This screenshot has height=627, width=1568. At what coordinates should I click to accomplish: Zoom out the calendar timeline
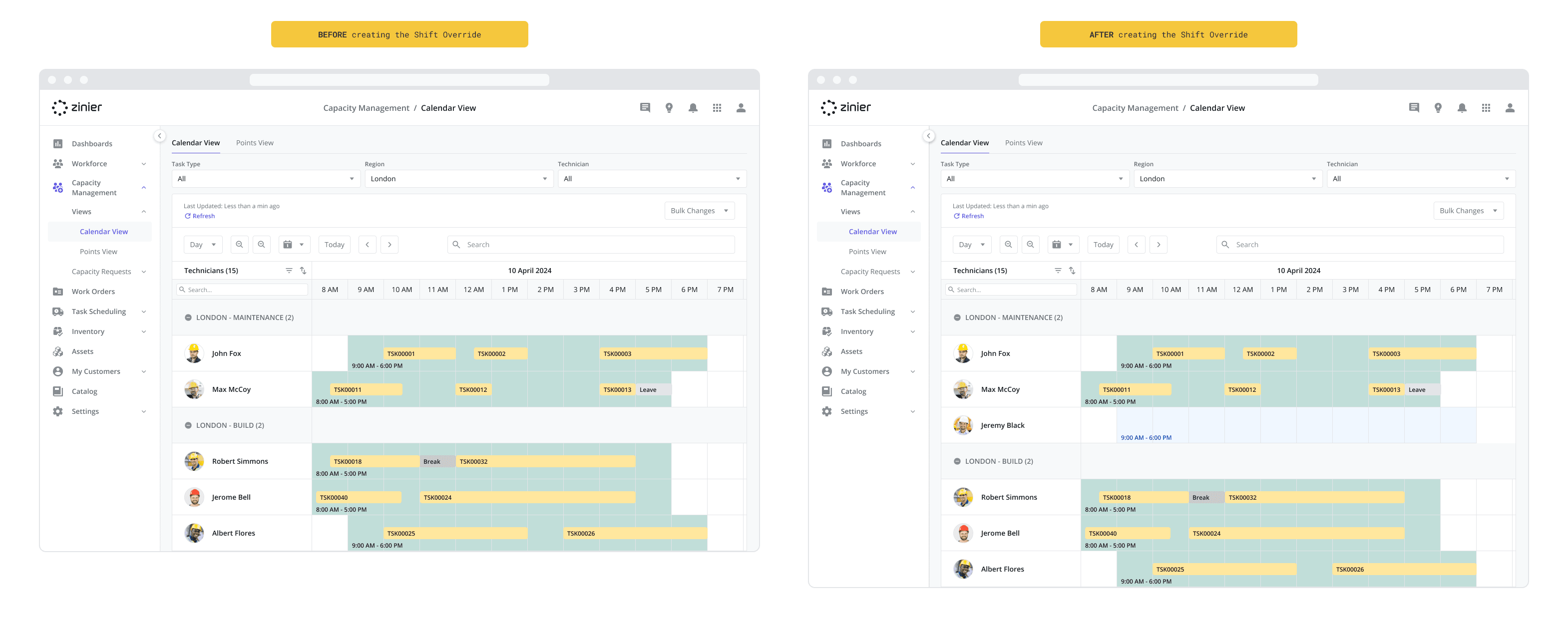(x=262, y=244)
